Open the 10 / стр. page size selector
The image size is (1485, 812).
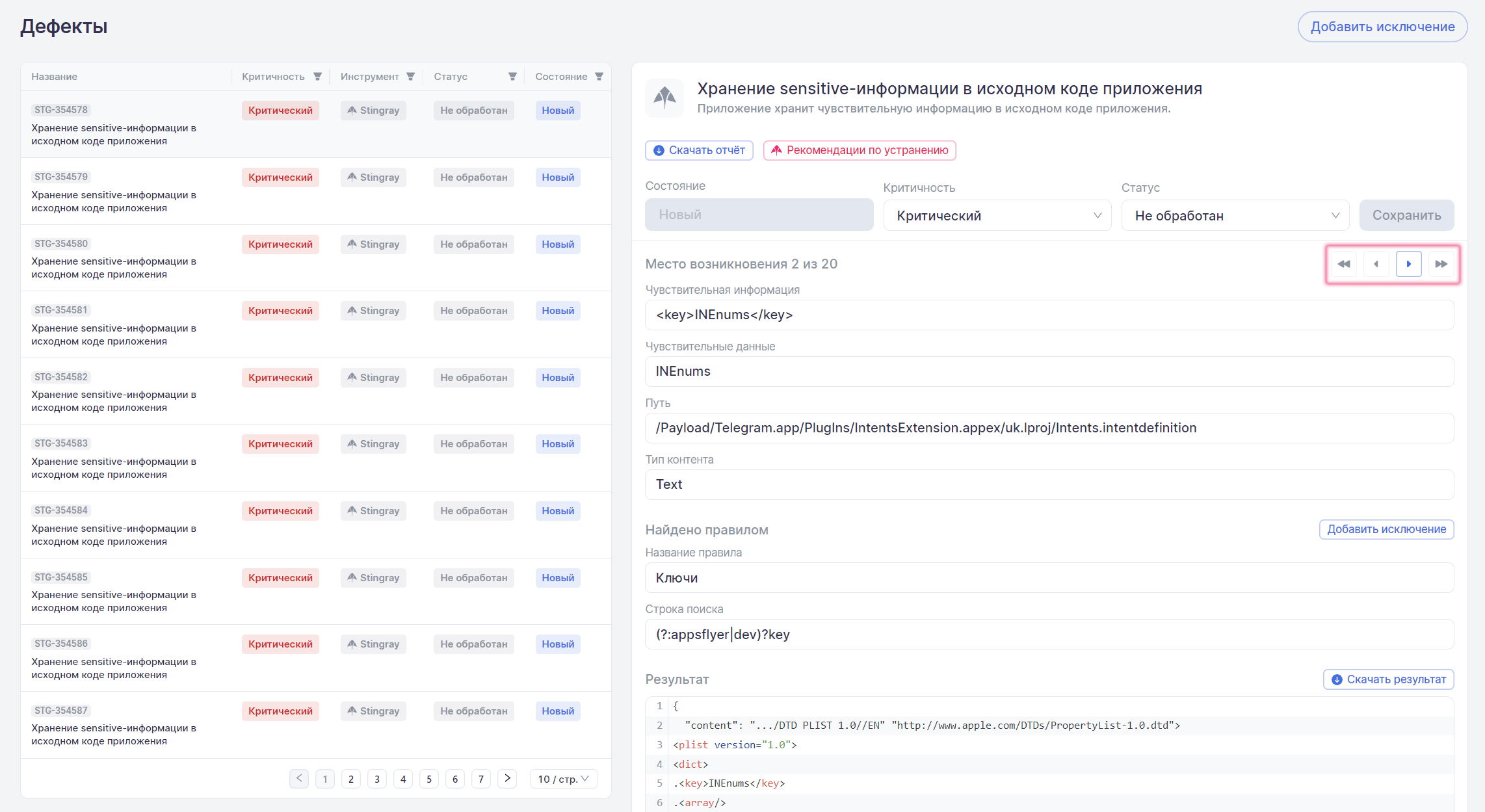tap(563, 779)
